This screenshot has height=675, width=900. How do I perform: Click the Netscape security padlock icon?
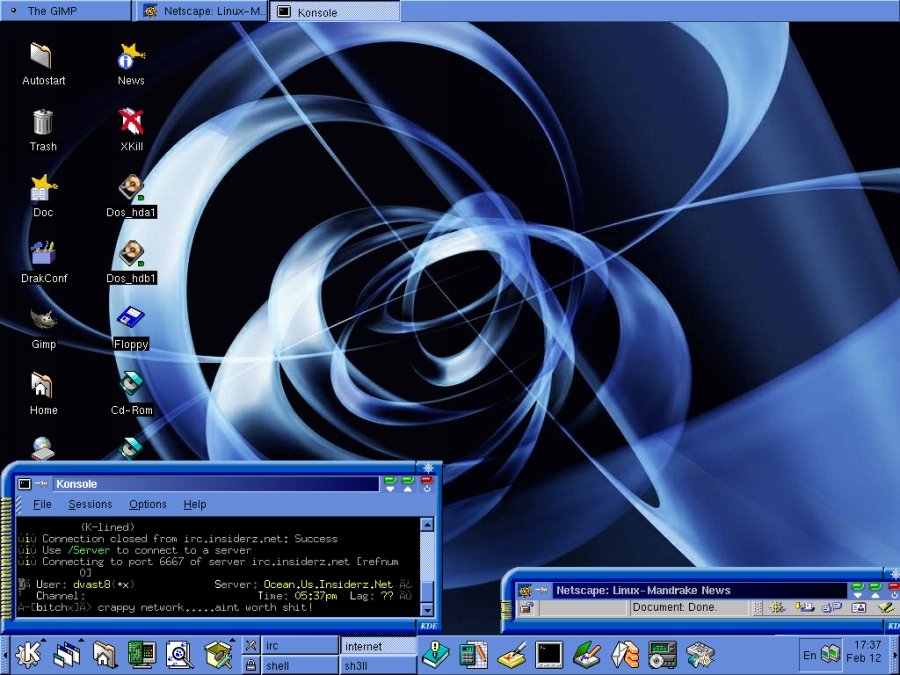click(x=526, y=608)
